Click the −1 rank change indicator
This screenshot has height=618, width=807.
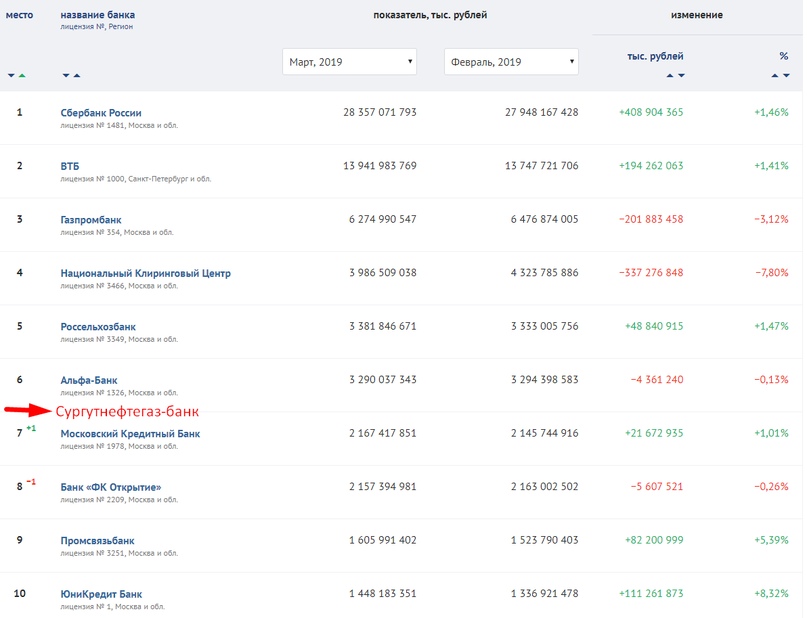pos(31,482)
